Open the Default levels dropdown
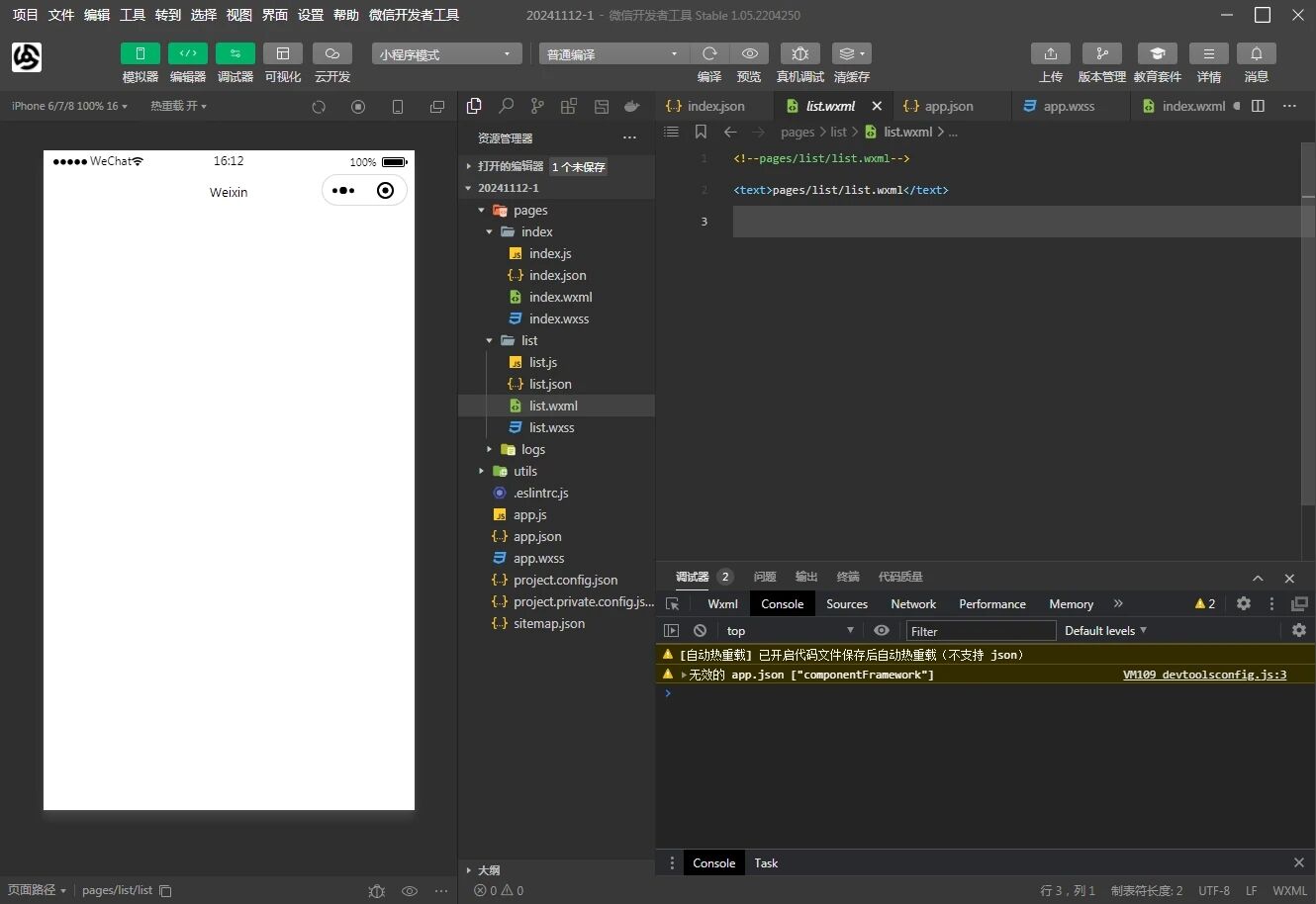The image size is (1316, 904). [1105, 631]
